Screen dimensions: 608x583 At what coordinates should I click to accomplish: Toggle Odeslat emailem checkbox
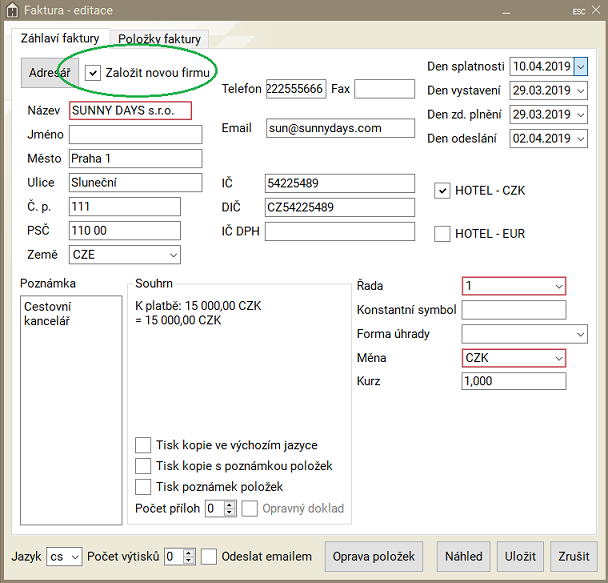tap(209, 556)
